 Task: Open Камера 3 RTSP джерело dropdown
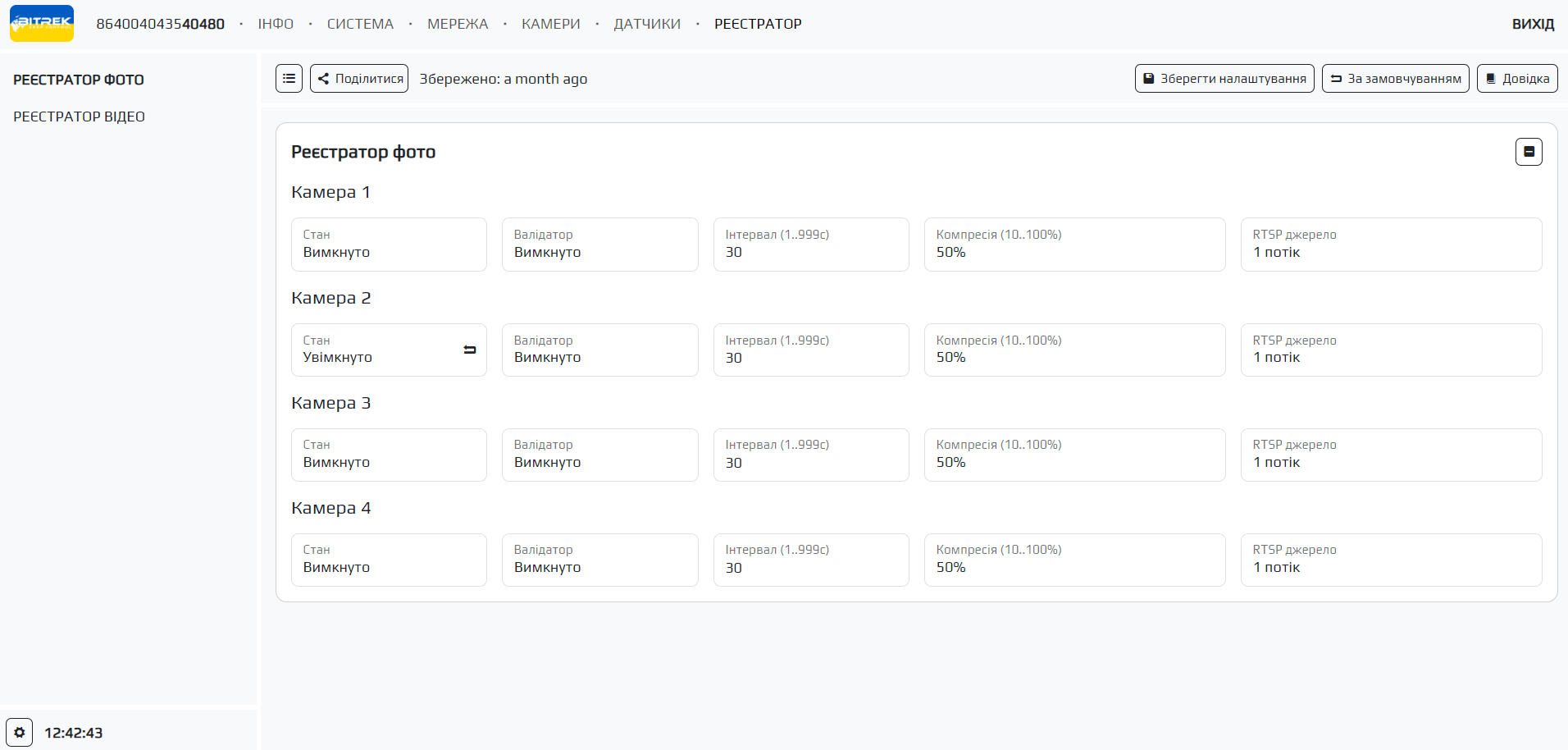[1391, 455]
